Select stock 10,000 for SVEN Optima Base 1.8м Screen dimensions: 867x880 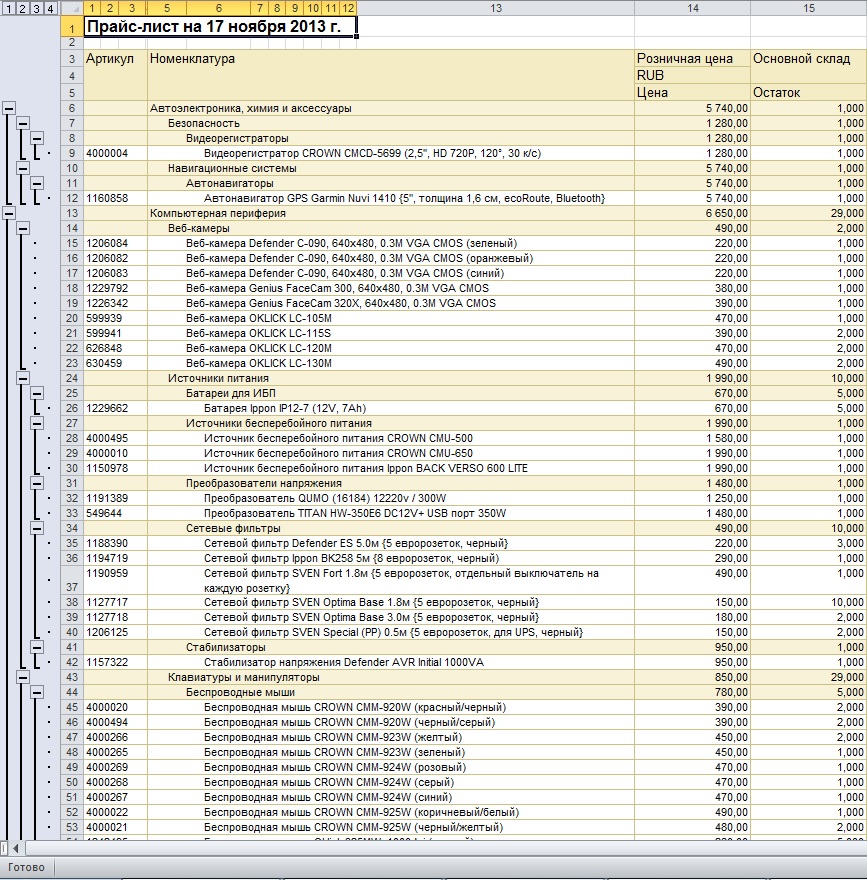tap(809, 602)
